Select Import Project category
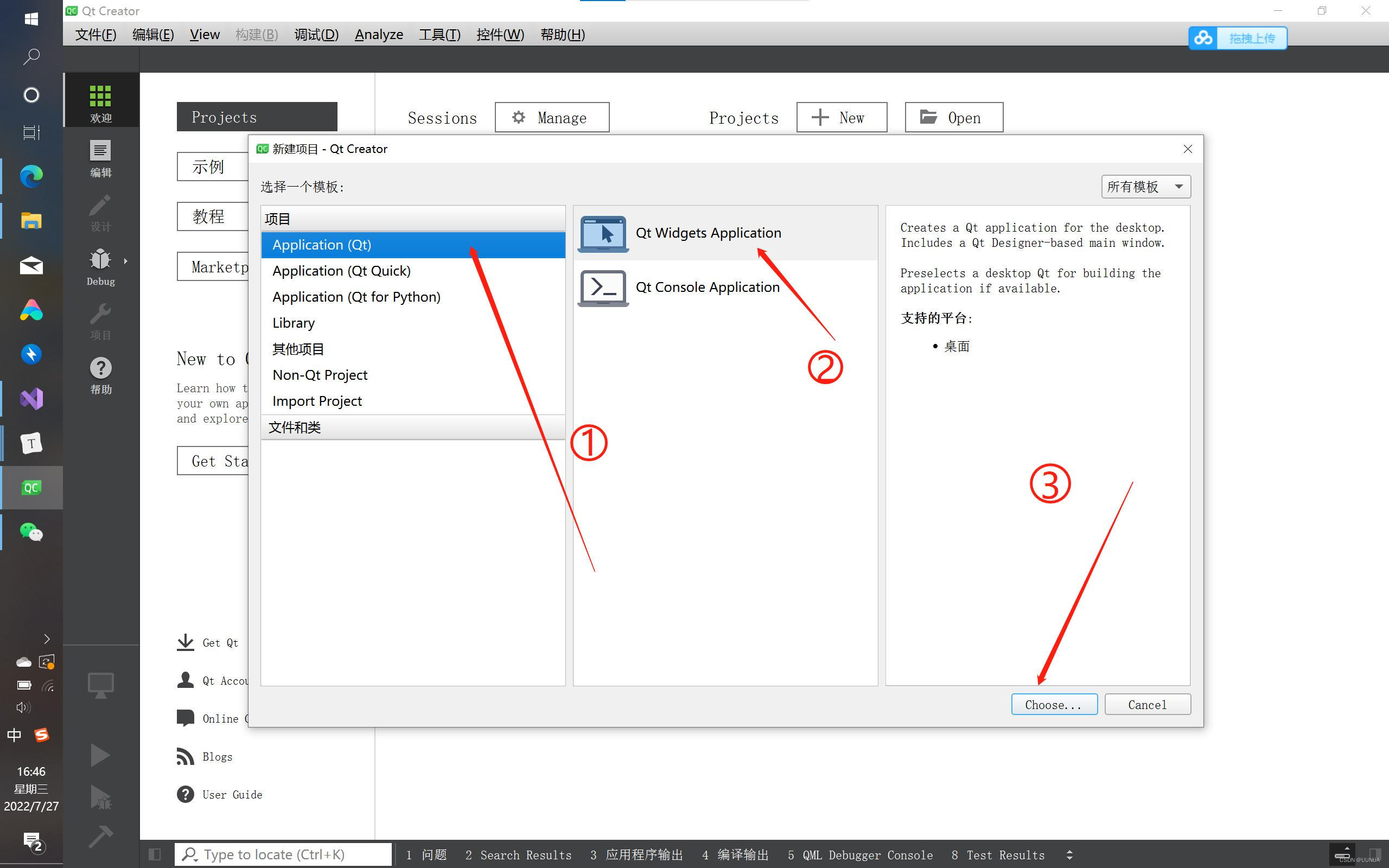Image resolution: width=1389 pixels, height=868 pixels. click(x=413, y=401)
